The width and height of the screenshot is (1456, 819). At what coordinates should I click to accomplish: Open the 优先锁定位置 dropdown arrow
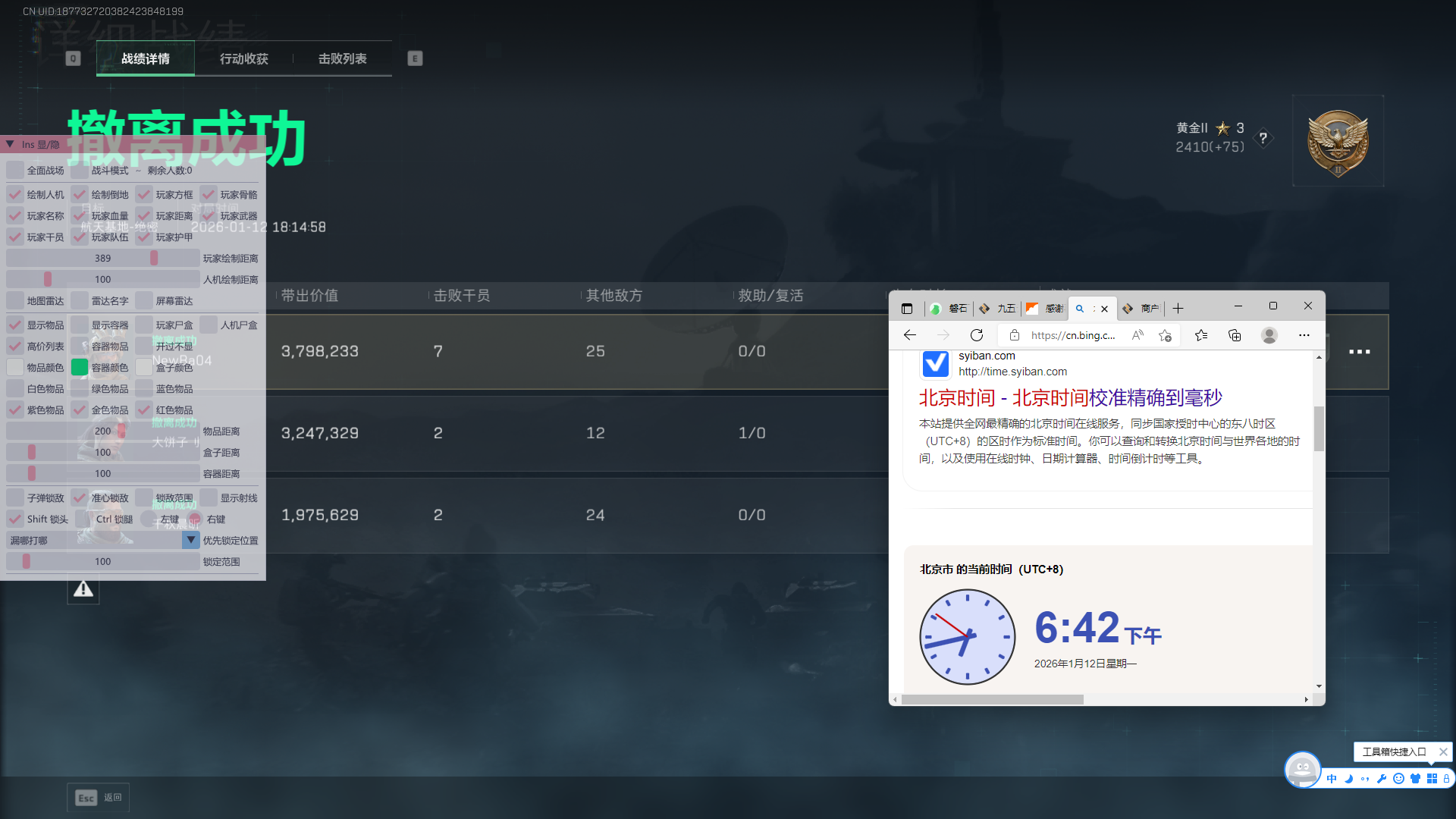point(191,541)
